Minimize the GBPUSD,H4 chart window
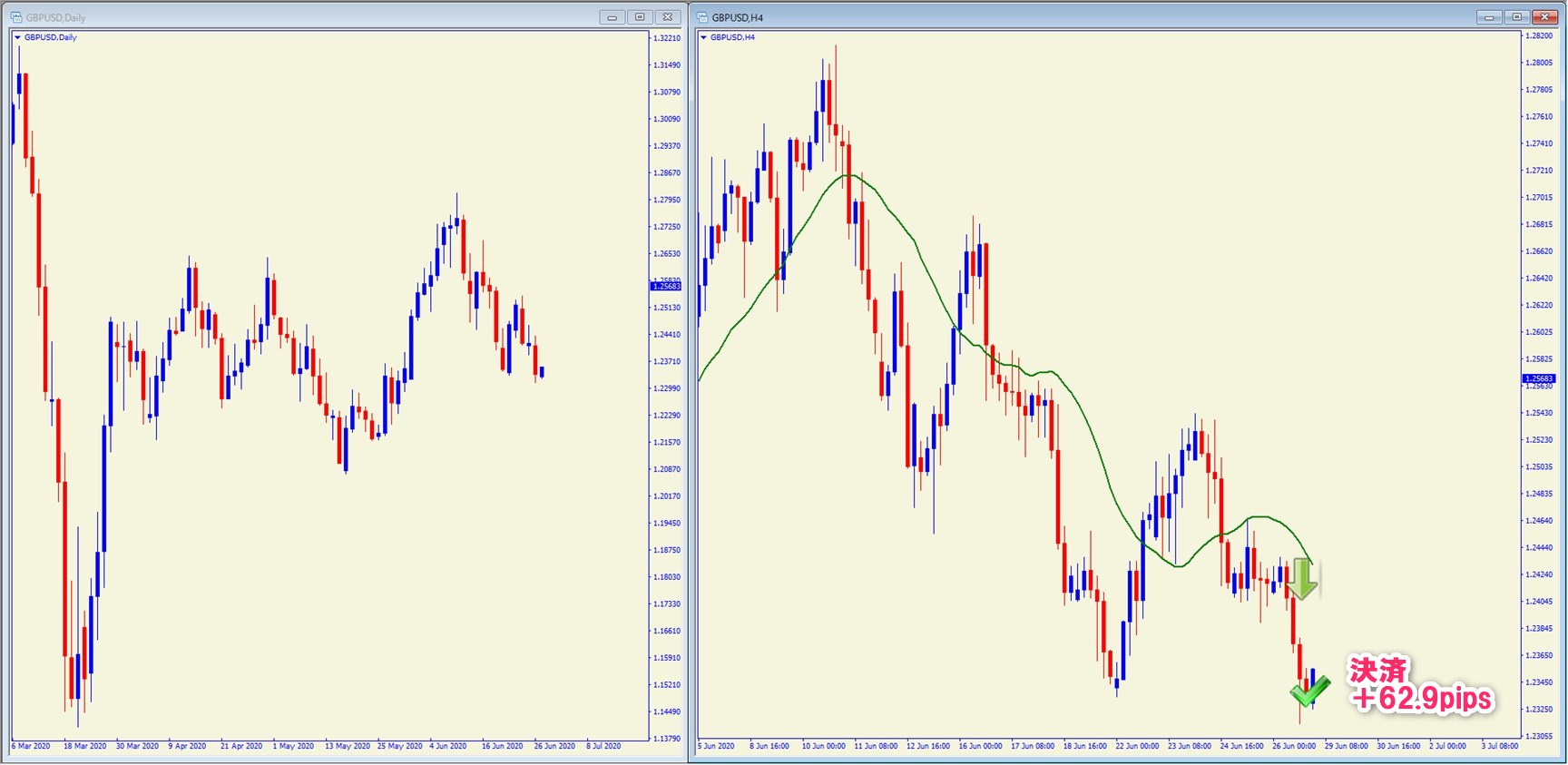Image resolution: width=1568 pixels, height=765 pixels. click(x=1489, y=17)
